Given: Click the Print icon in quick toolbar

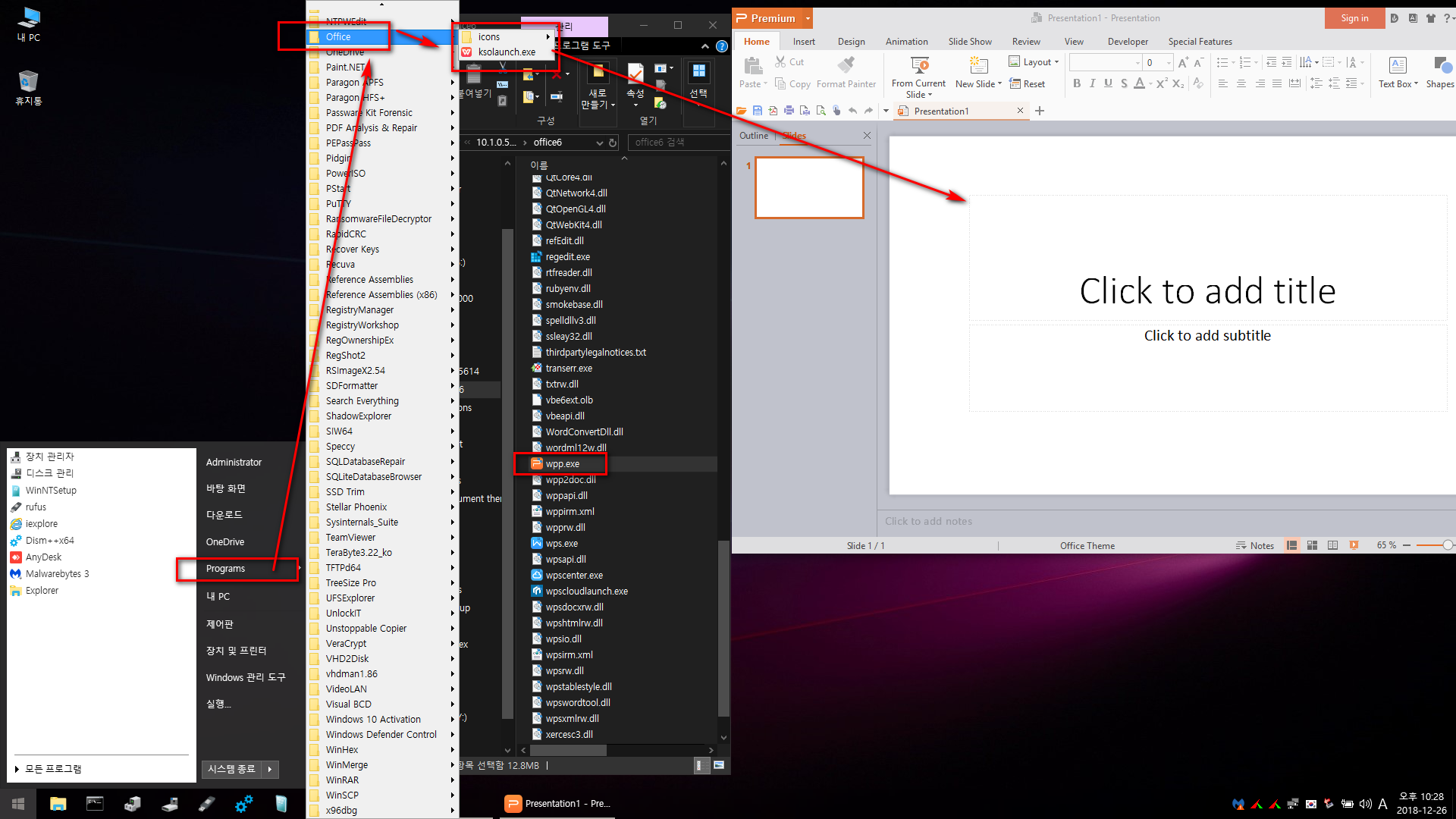Looking at the screenshot, I should (789, 111).
